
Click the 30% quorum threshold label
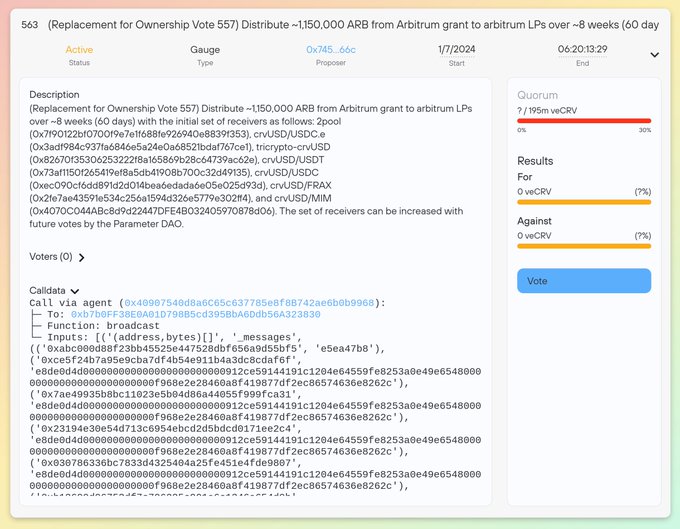point(644,130)
